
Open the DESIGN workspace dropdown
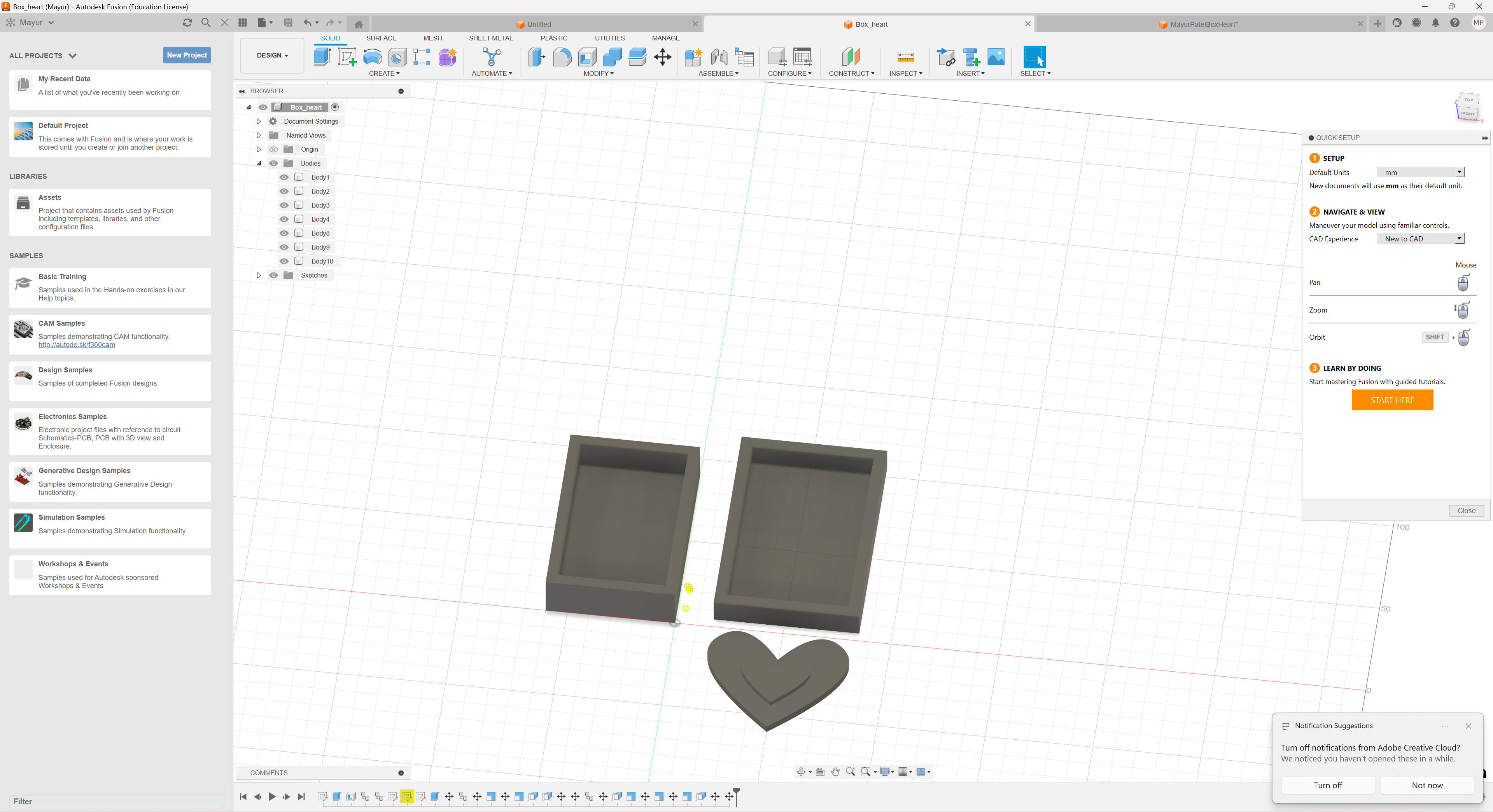click(272, 56)
